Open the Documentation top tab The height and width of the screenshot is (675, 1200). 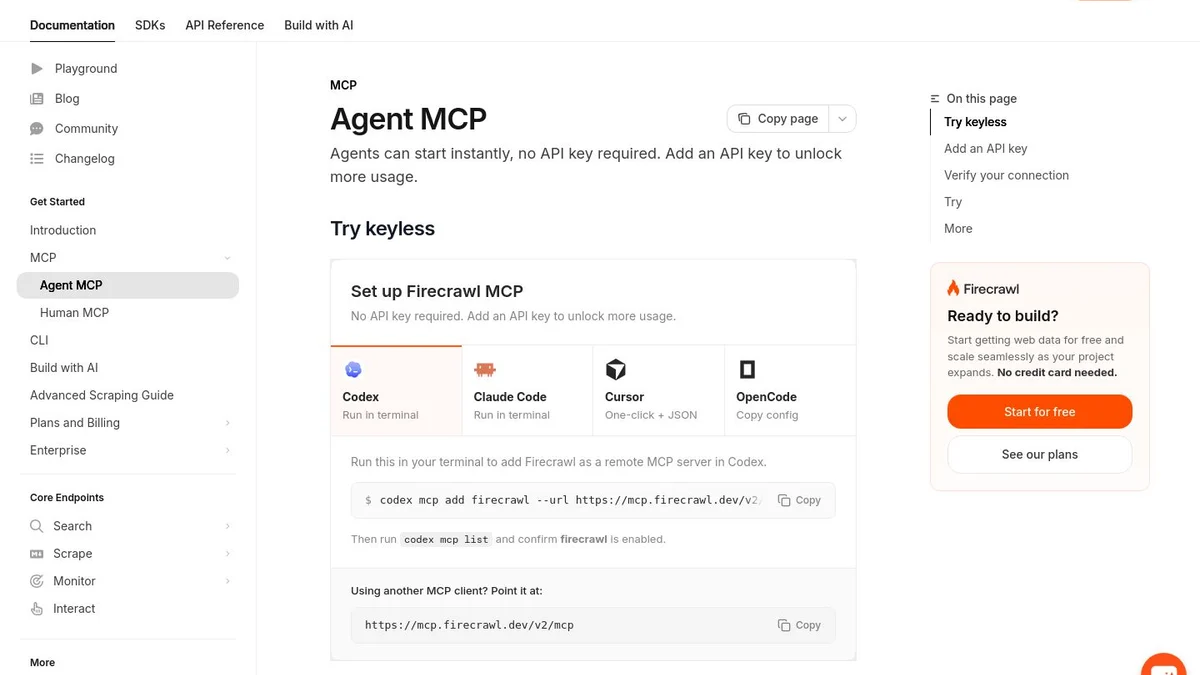[x=72, y=25]
